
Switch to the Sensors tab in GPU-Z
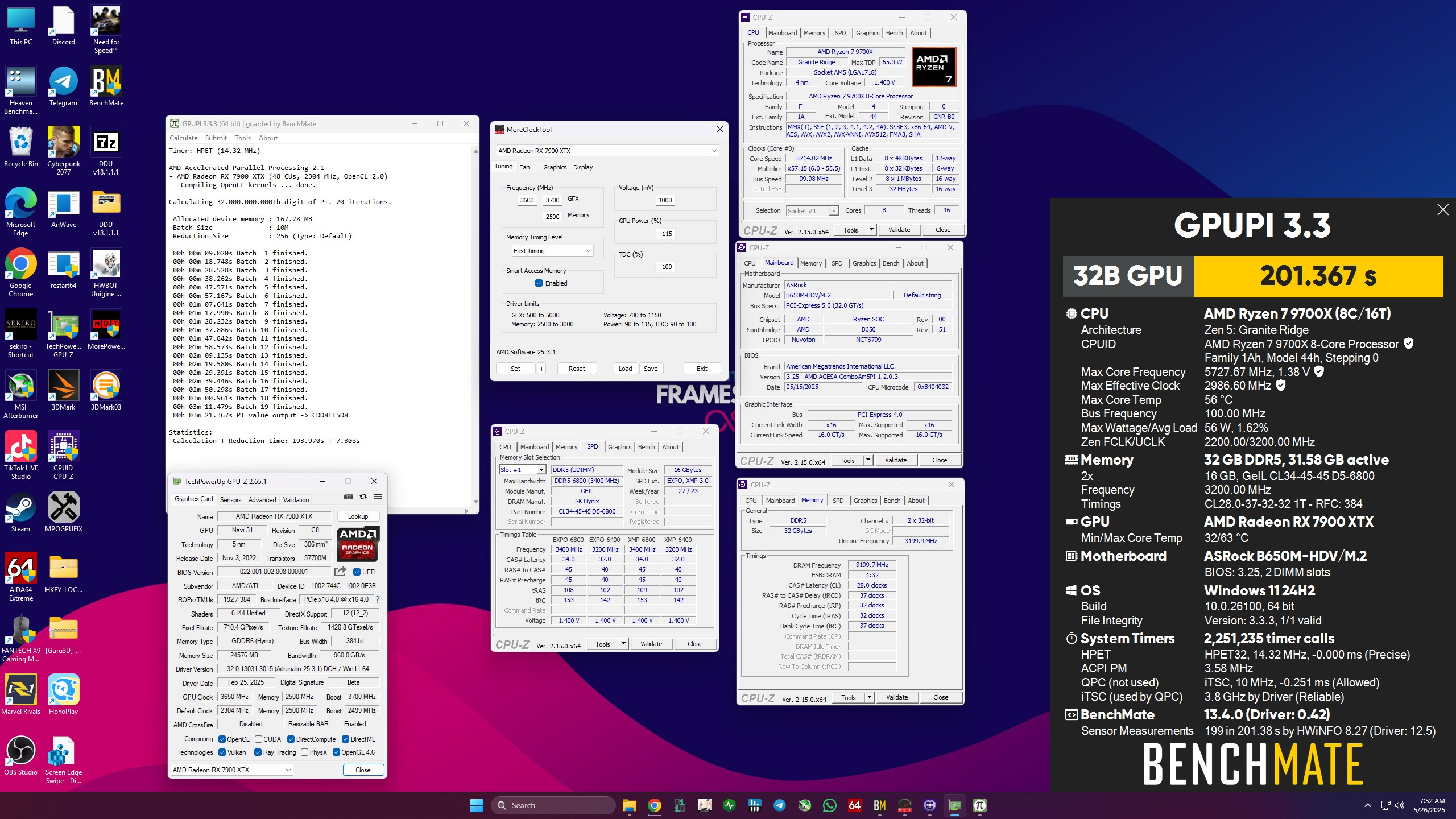coord(230,500)
